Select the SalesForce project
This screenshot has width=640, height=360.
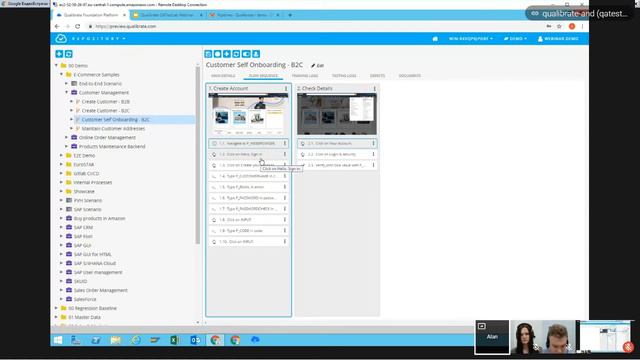(x=85, y=299)
